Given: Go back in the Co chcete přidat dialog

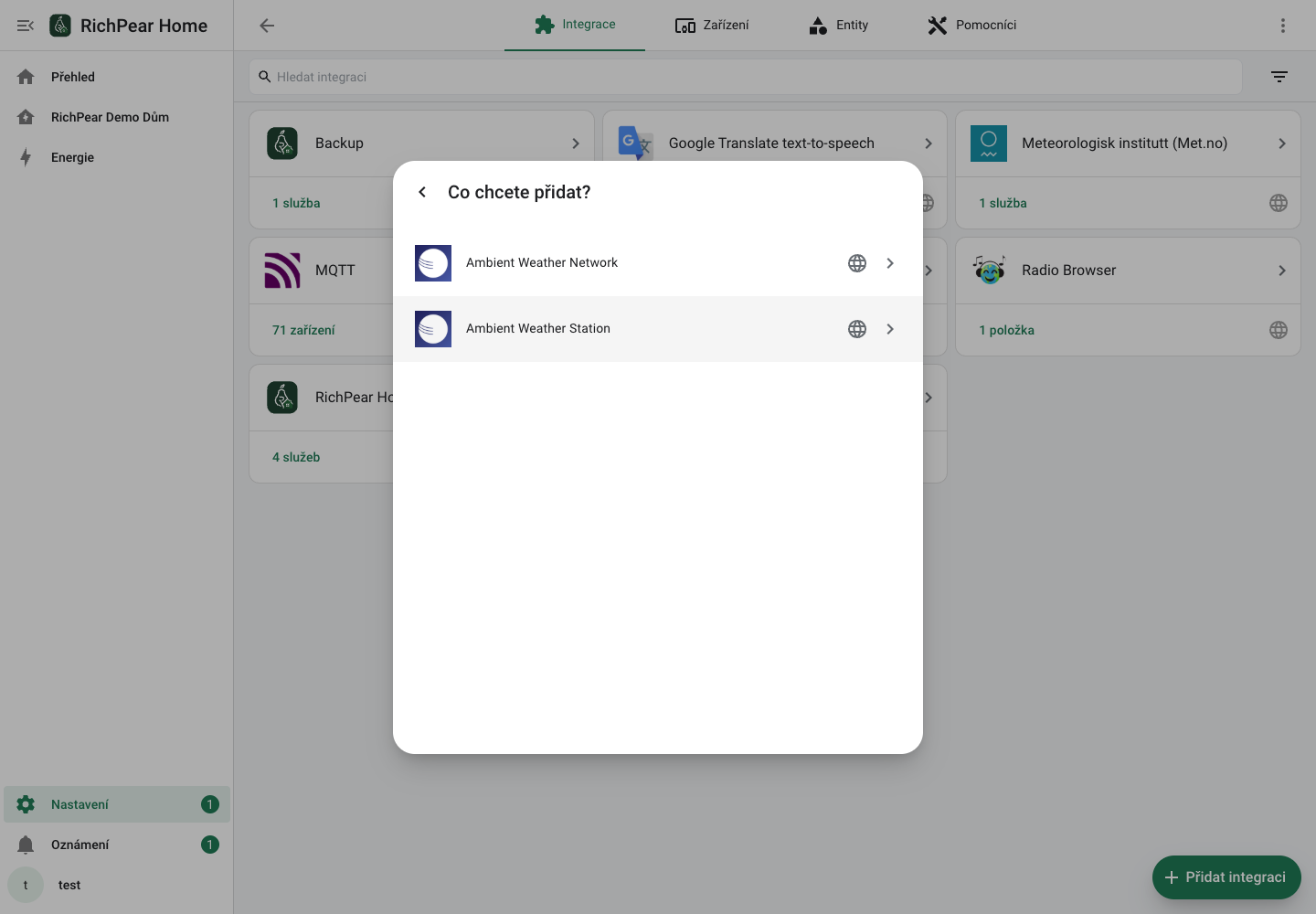Looking at the screenshot, I should (422, 192).
